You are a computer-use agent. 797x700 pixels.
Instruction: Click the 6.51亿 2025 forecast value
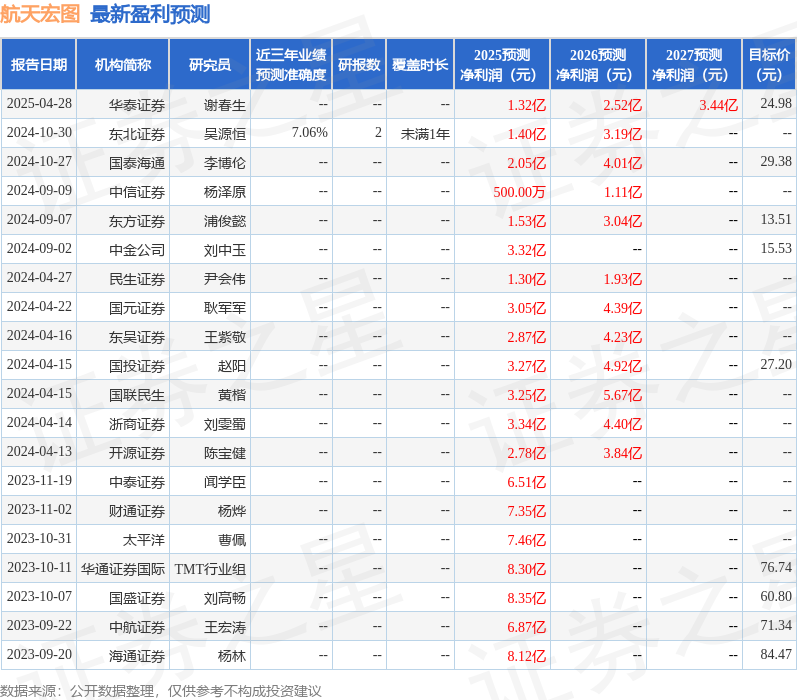point(527,481)
